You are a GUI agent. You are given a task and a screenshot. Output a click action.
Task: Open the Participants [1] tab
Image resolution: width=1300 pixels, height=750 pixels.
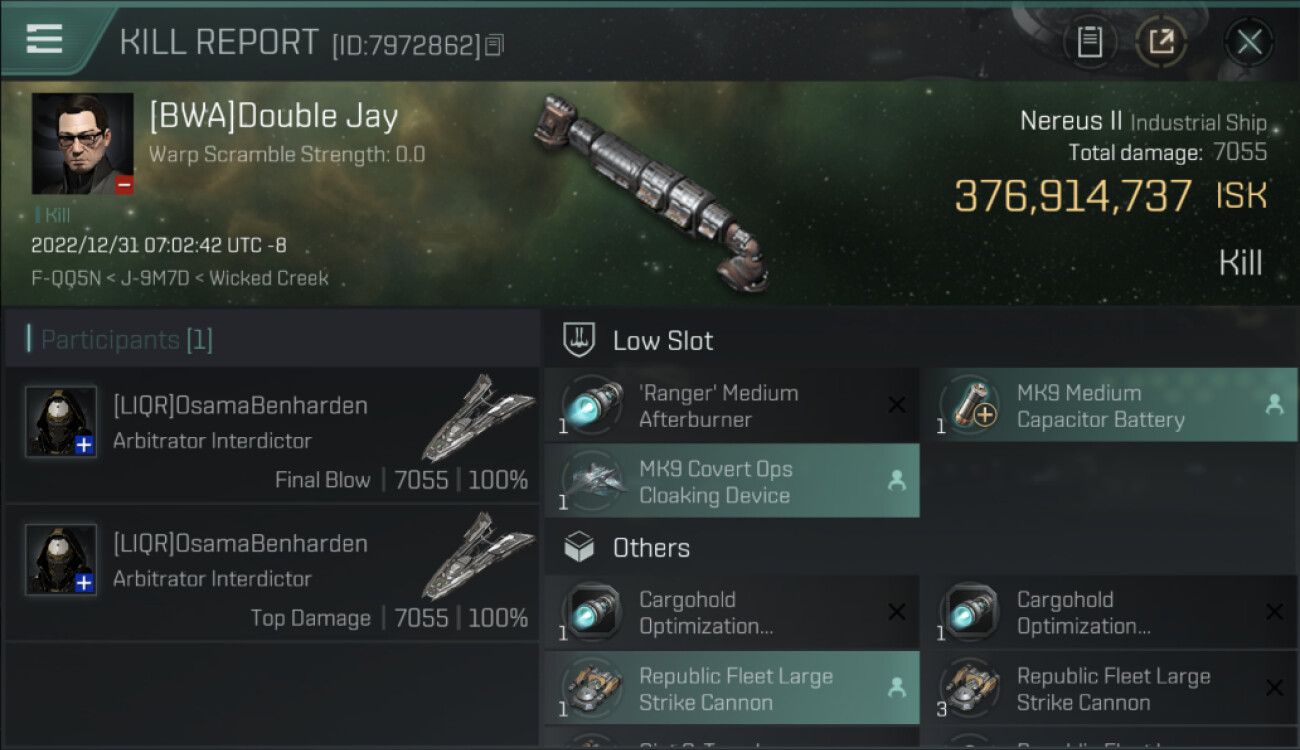point(126,340)
